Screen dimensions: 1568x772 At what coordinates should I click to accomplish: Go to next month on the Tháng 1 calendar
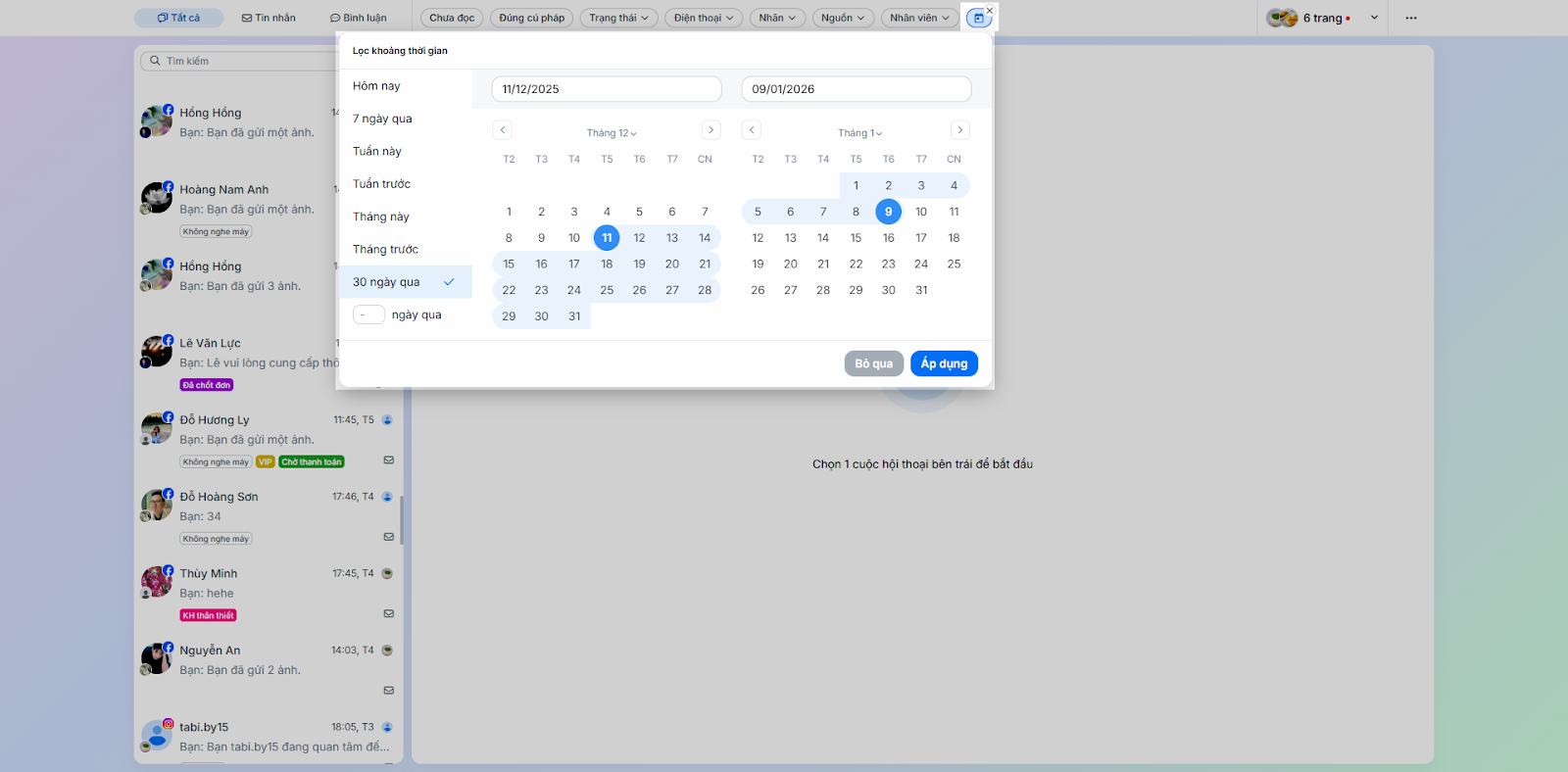coord(960,130)
